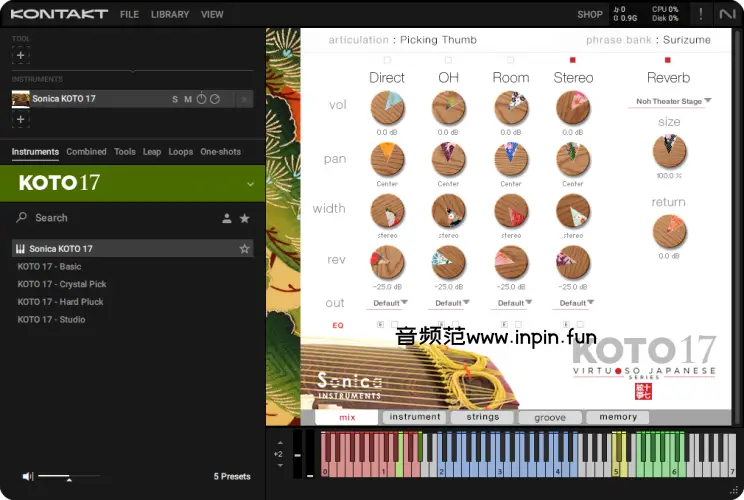
Task: Adjust the preview volume slider
Action: coord(69,476)
